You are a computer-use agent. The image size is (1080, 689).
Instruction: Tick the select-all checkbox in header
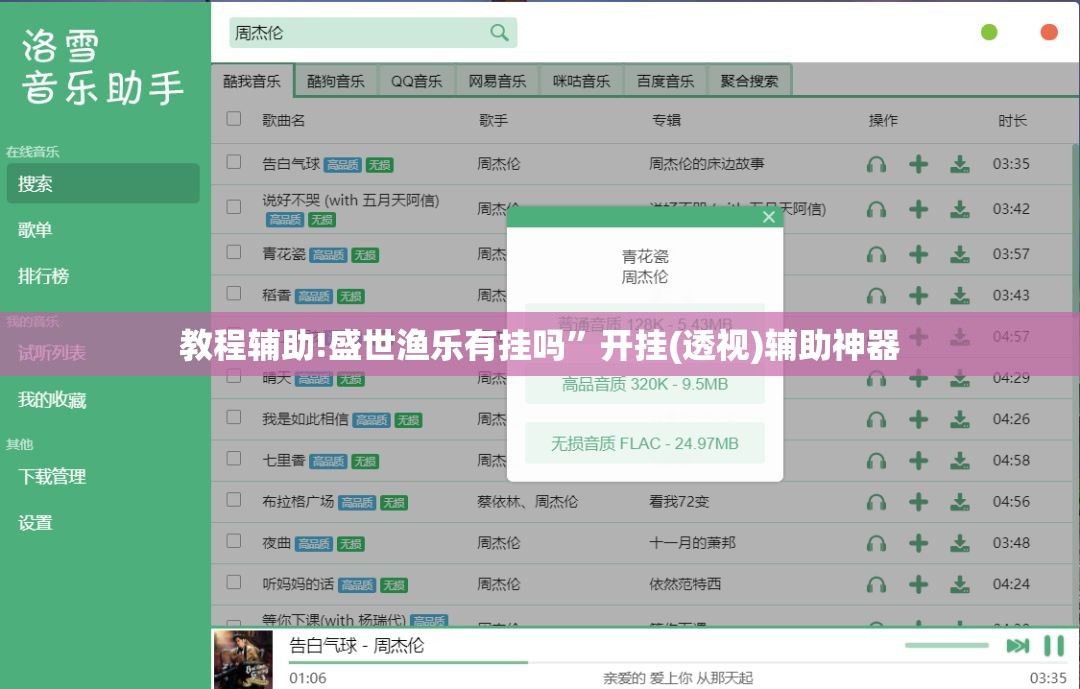click(x=233, y=119)
